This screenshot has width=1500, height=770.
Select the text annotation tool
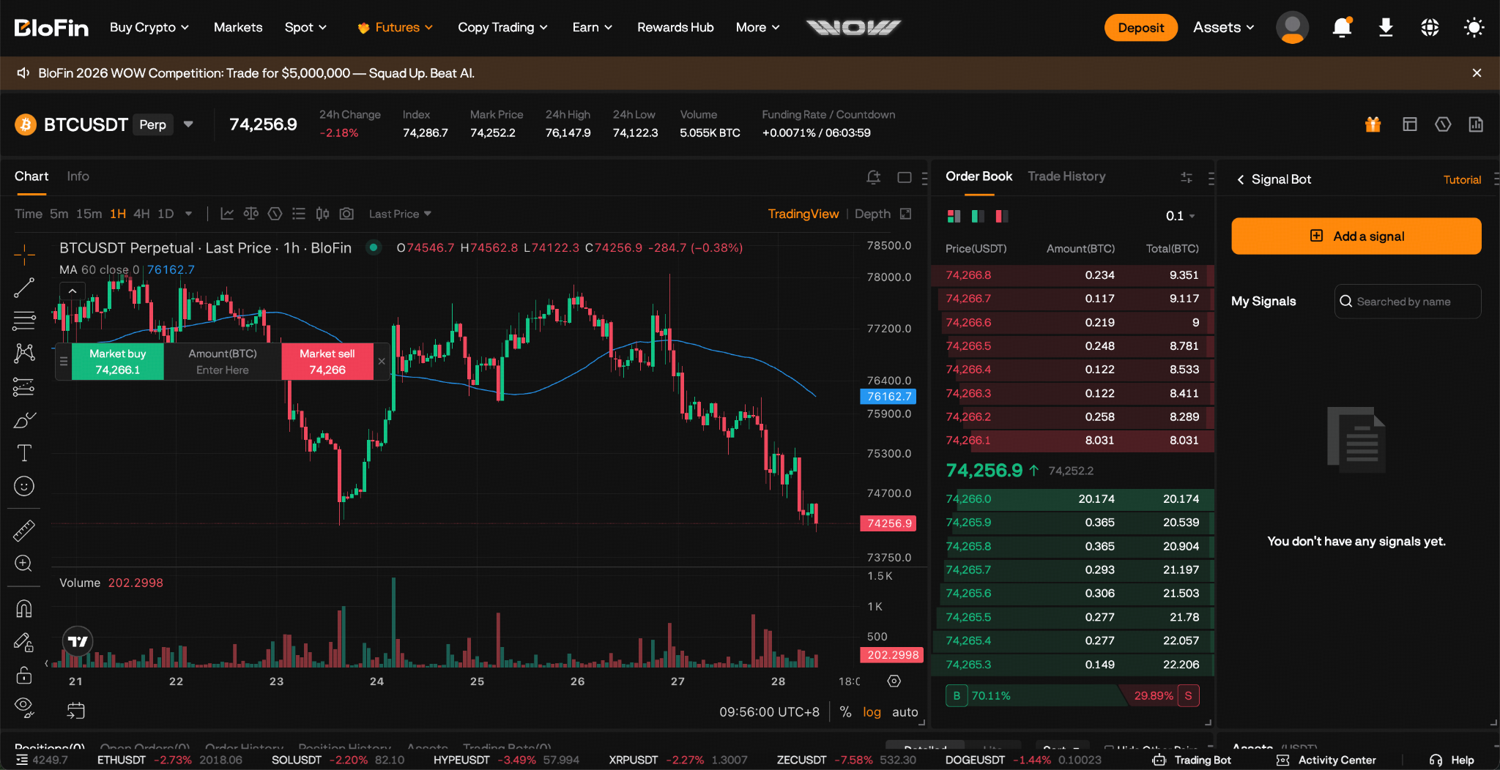(24, 453)
